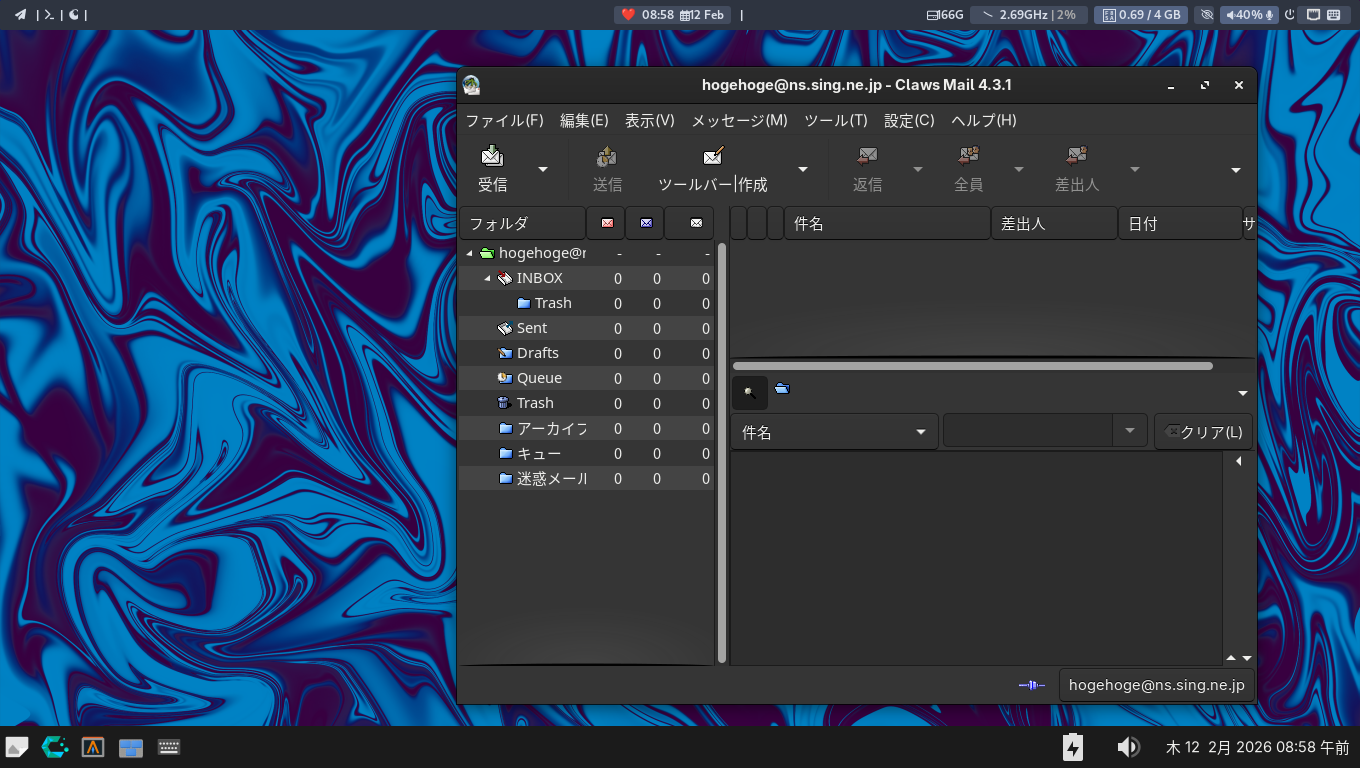Sort messages by the 件名 column header
The image size is (1360, 768).
(887, 223)
